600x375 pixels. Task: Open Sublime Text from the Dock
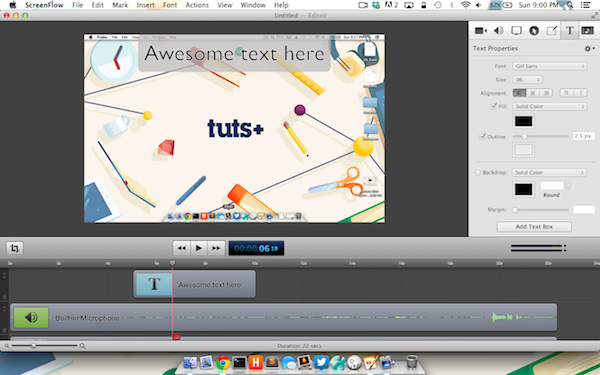pyautogui.click(x=272, y=362)
